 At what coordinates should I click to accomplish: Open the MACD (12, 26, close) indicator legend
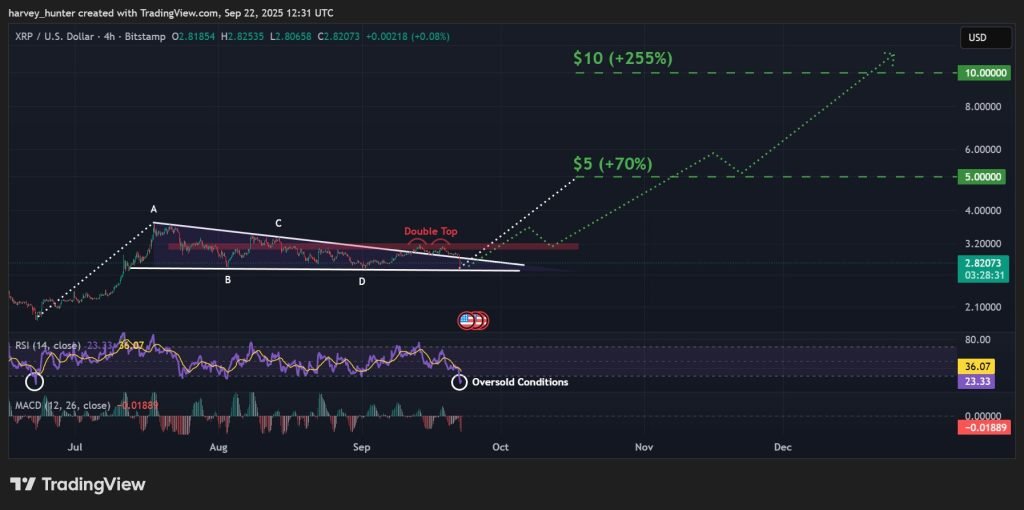(x=62, y=405)
